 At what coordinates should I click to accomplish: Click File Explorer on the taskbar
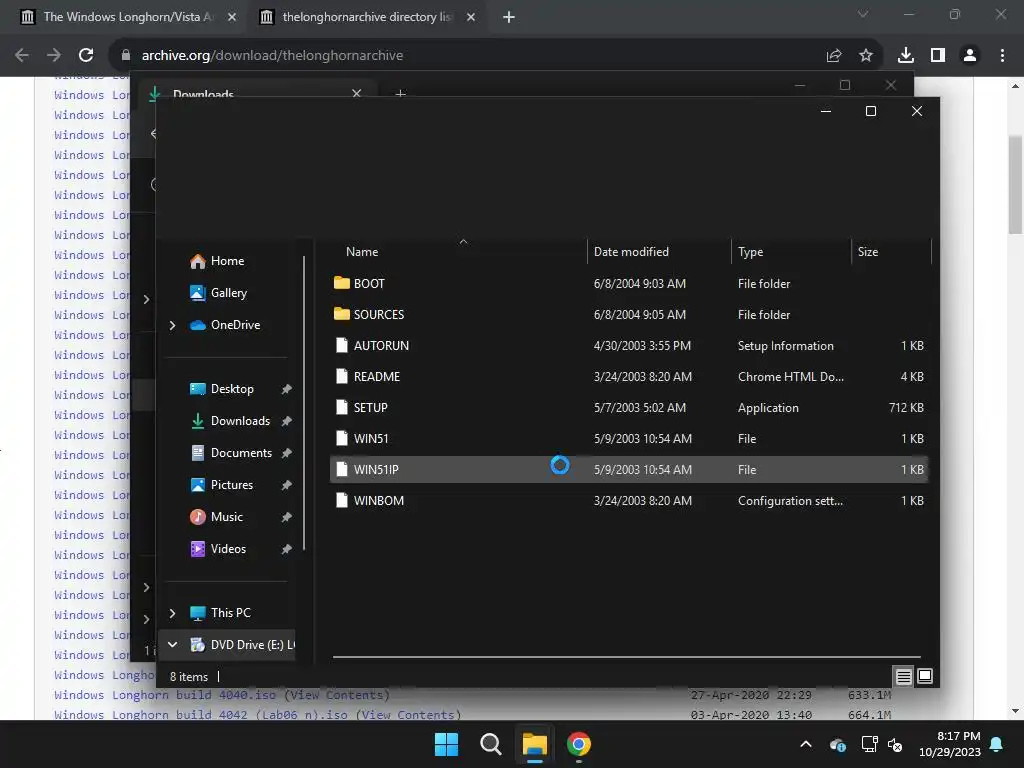pos(534,744)
